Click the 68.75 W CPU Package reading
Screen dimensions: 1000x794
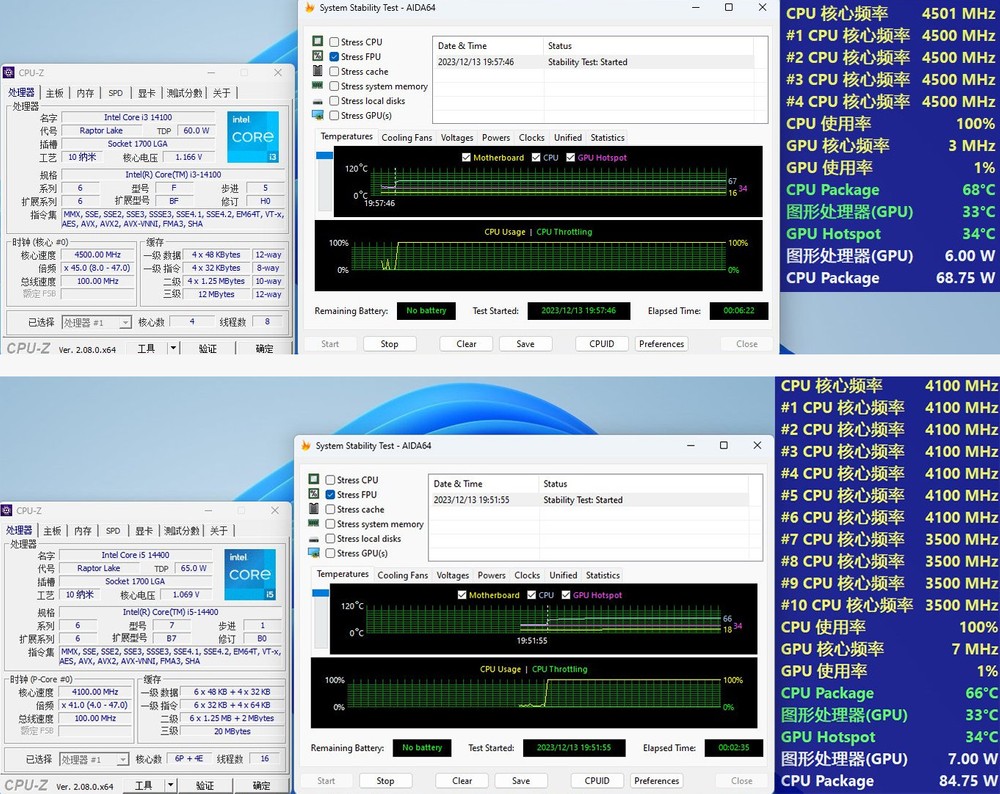[x=966, y=278]
